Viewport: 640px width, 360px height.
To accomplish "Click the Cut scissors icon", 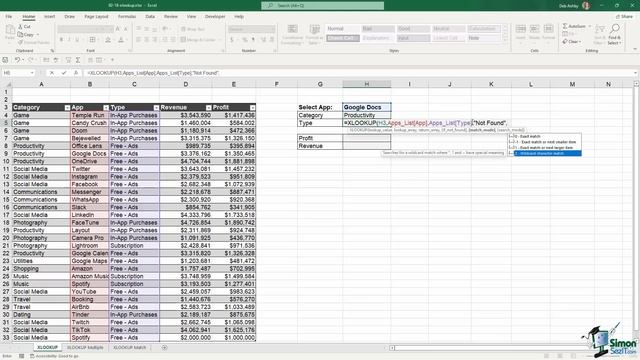I will [21, 27].
